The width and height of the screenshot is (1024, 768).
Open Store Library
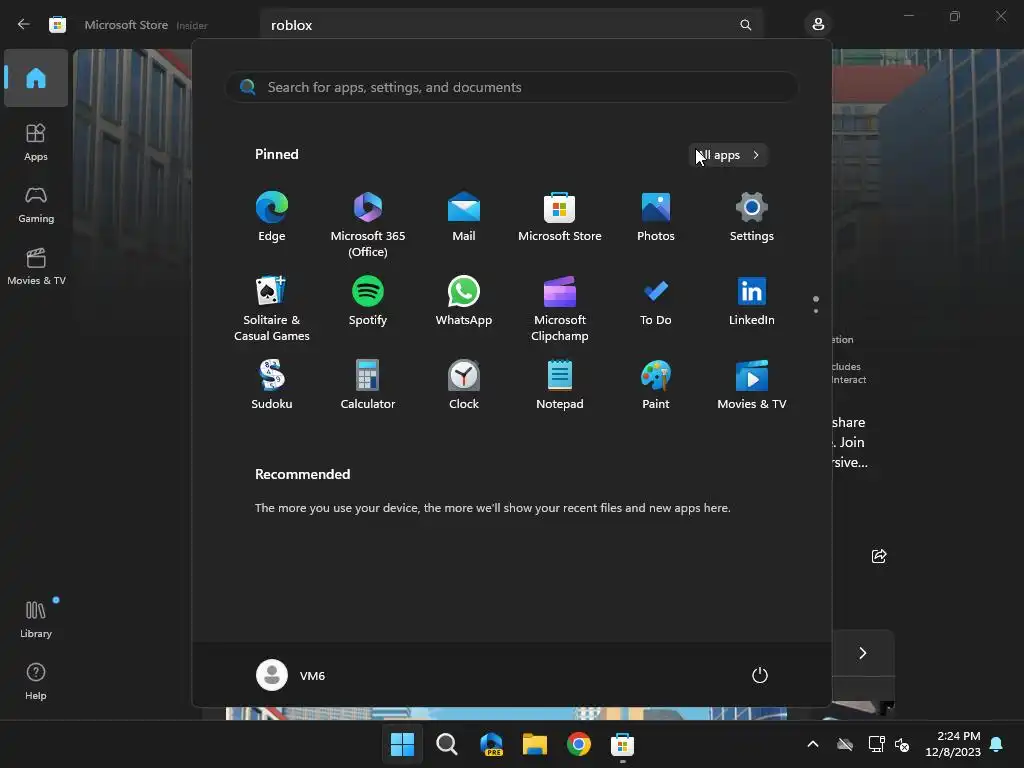click(36, 619)
